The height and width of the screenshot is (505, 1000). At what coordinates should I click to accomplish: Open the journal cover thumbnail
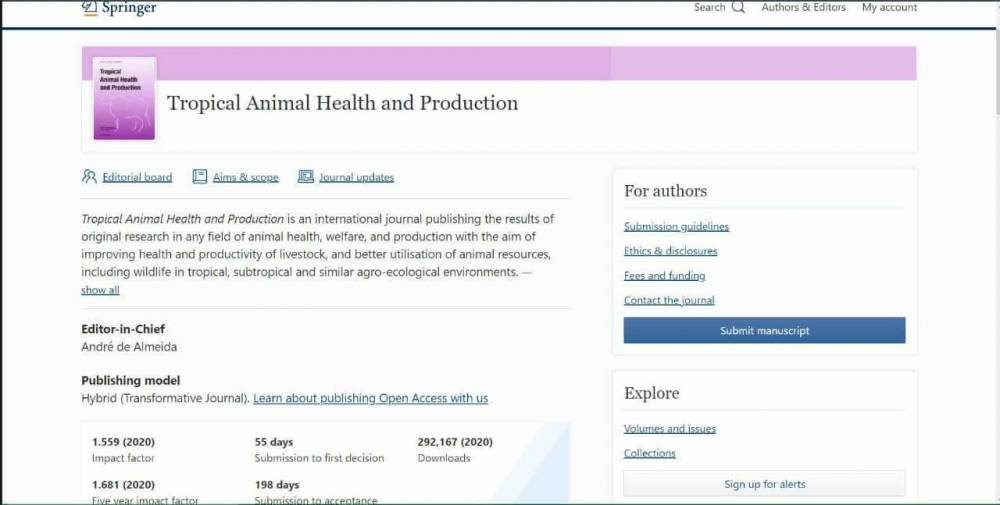pos(124,98)
